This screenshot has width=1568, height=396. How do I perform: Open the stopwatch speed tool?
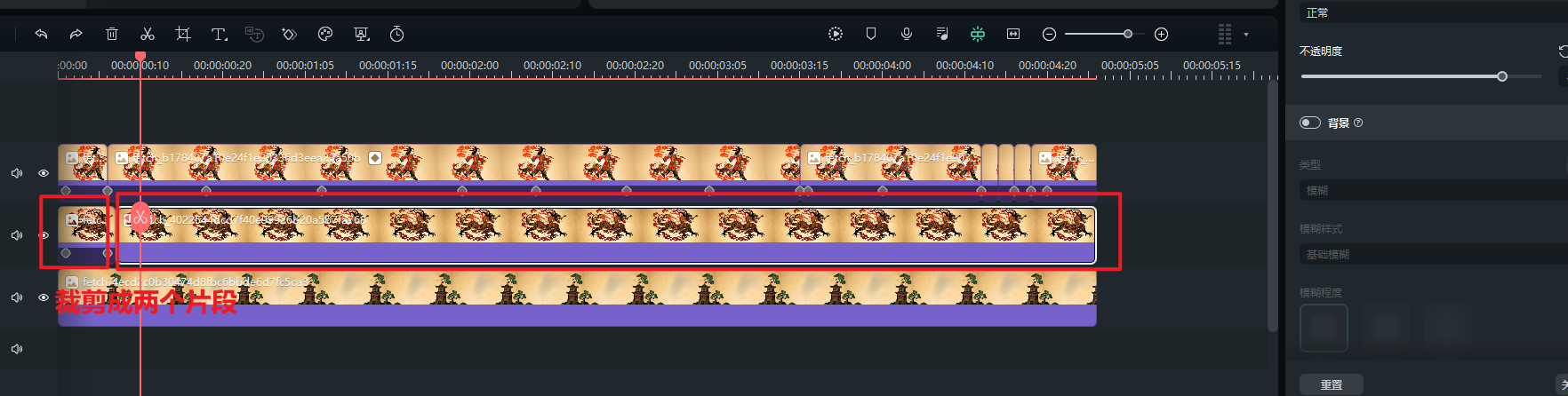click(x=397, y=34)
